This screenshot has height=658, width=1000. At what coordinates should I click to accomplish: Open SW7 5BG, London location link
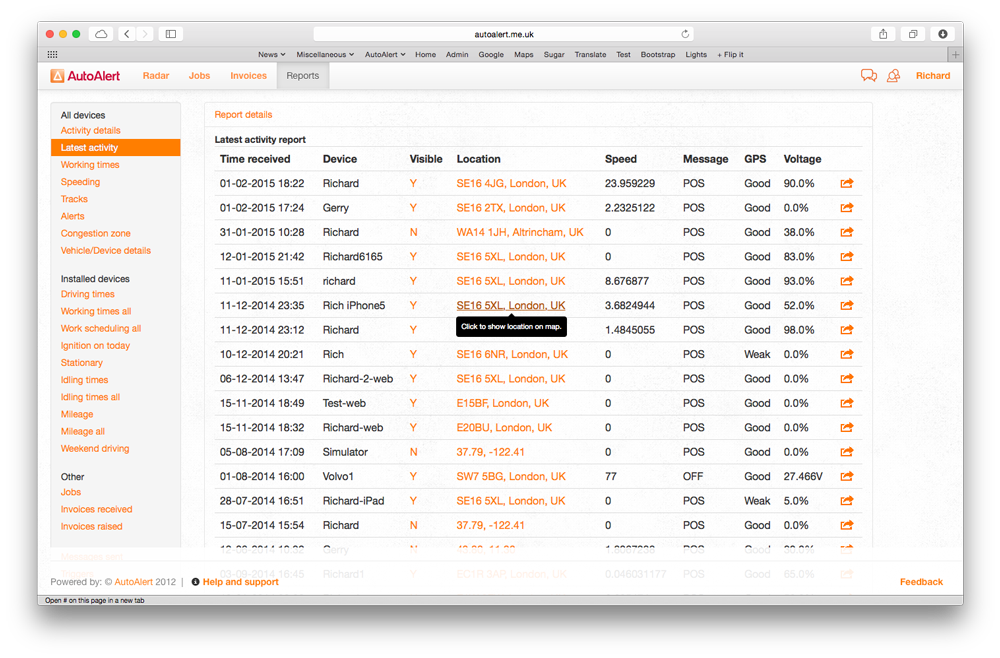coord(511,476)
